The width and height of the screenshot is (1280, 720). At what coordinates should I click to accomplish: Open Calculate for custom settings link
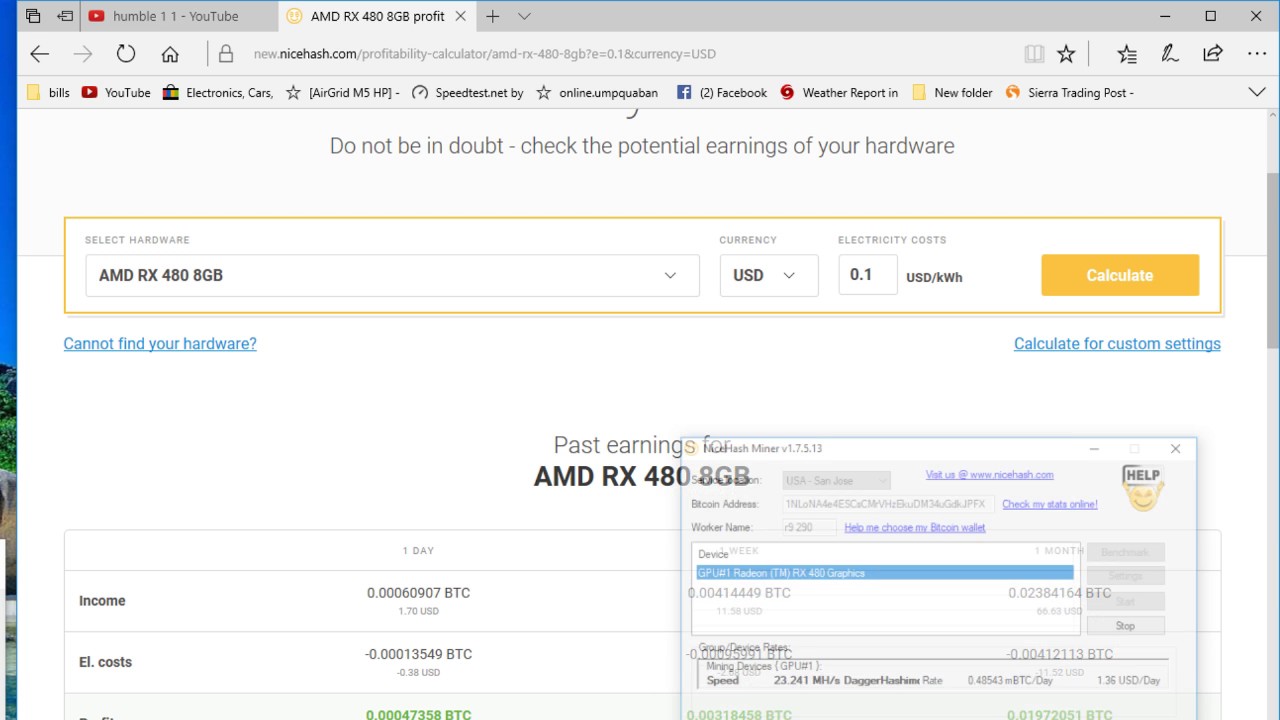point(1117,343)
